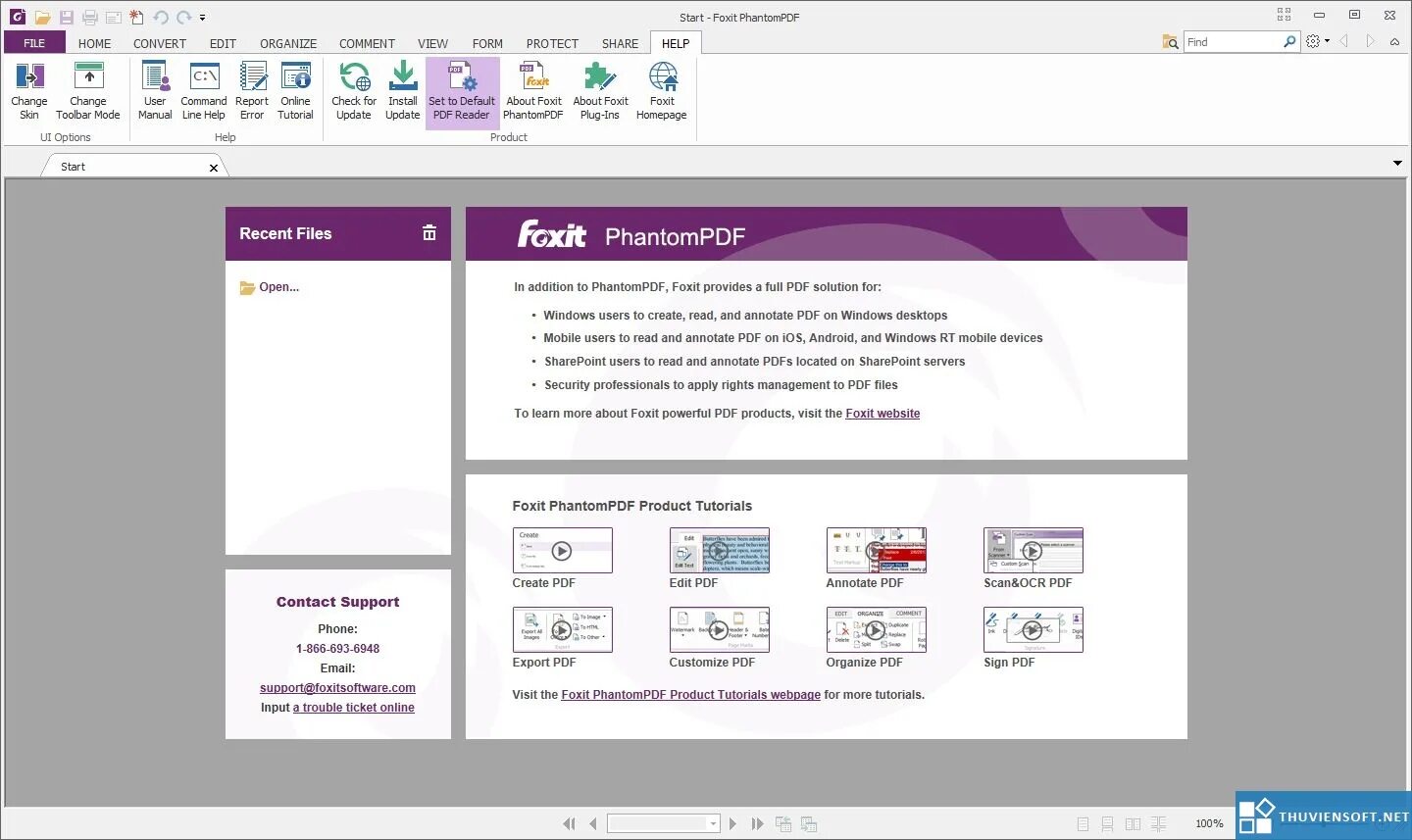Open the FILE menu tab
The width and height of the screenshot is (1412, 840).
pyautogui.click(x=34, y=43)
